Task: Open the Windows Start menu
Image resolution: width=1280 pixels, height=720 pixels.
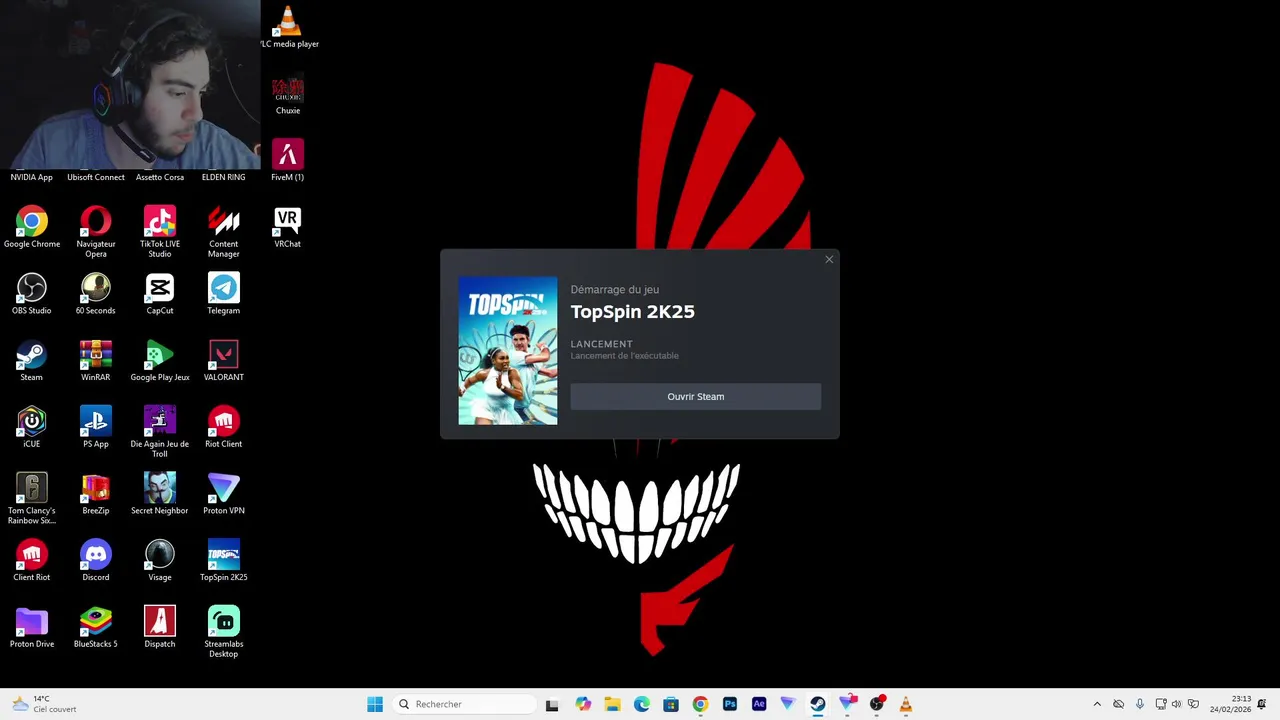Action: [375, 704]
